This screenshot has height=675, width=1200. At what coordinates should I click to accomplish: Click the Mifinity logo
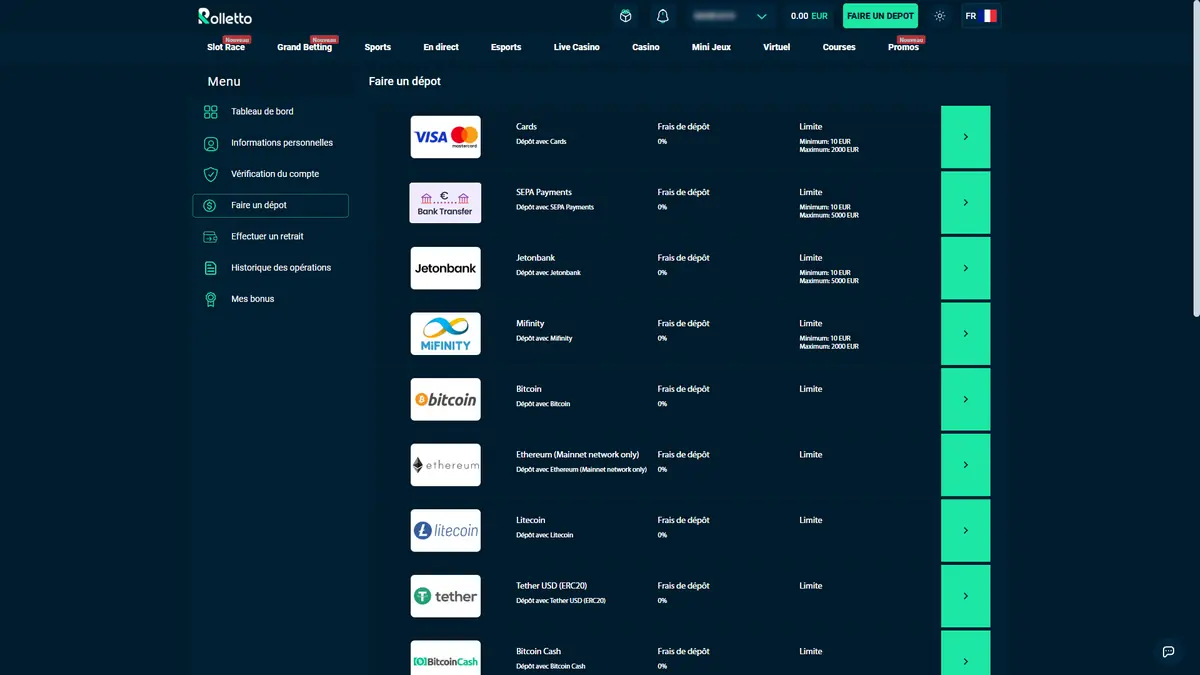click(x=445, y=333)
